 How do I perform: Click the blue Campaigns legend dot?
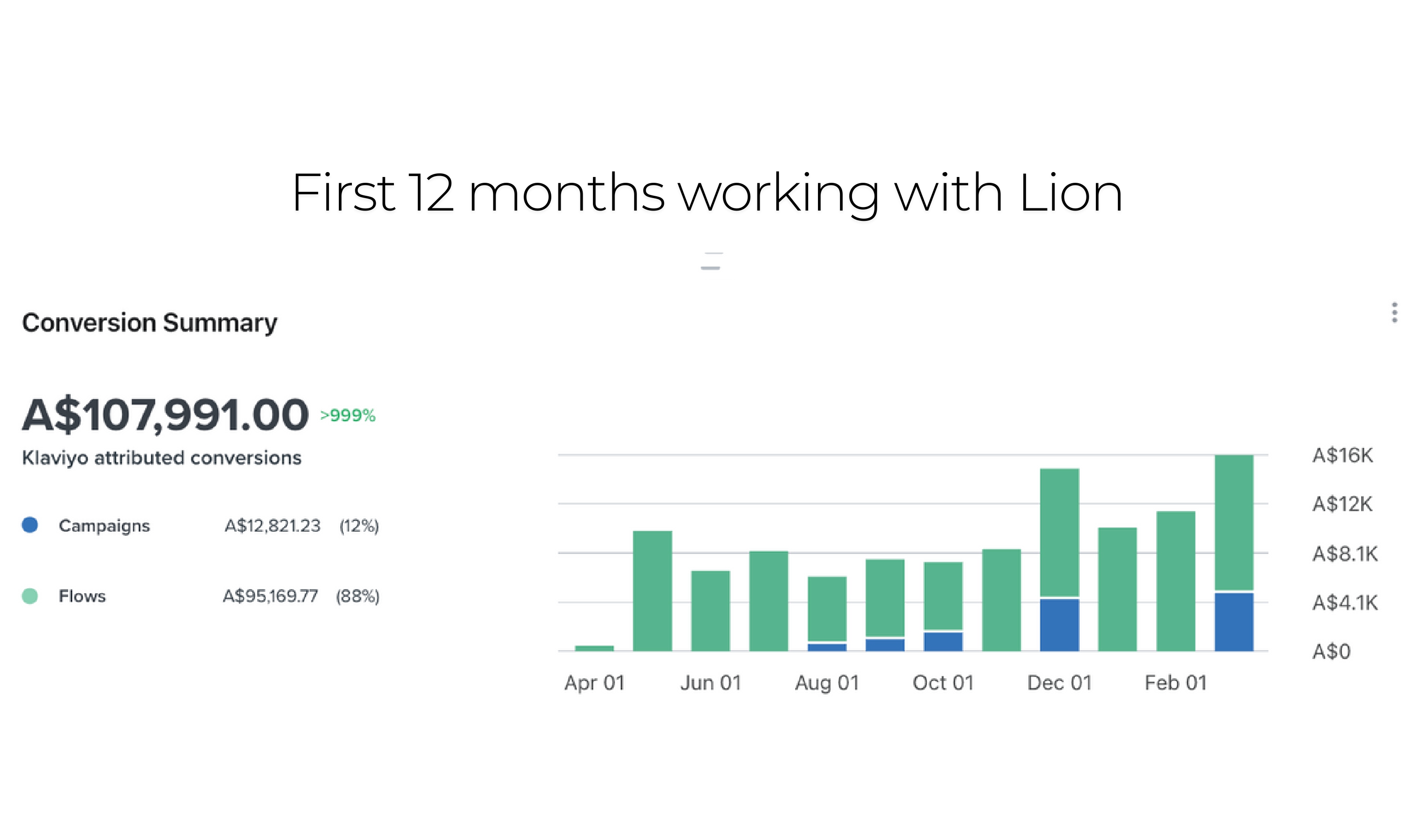click(x=30, y=526)
